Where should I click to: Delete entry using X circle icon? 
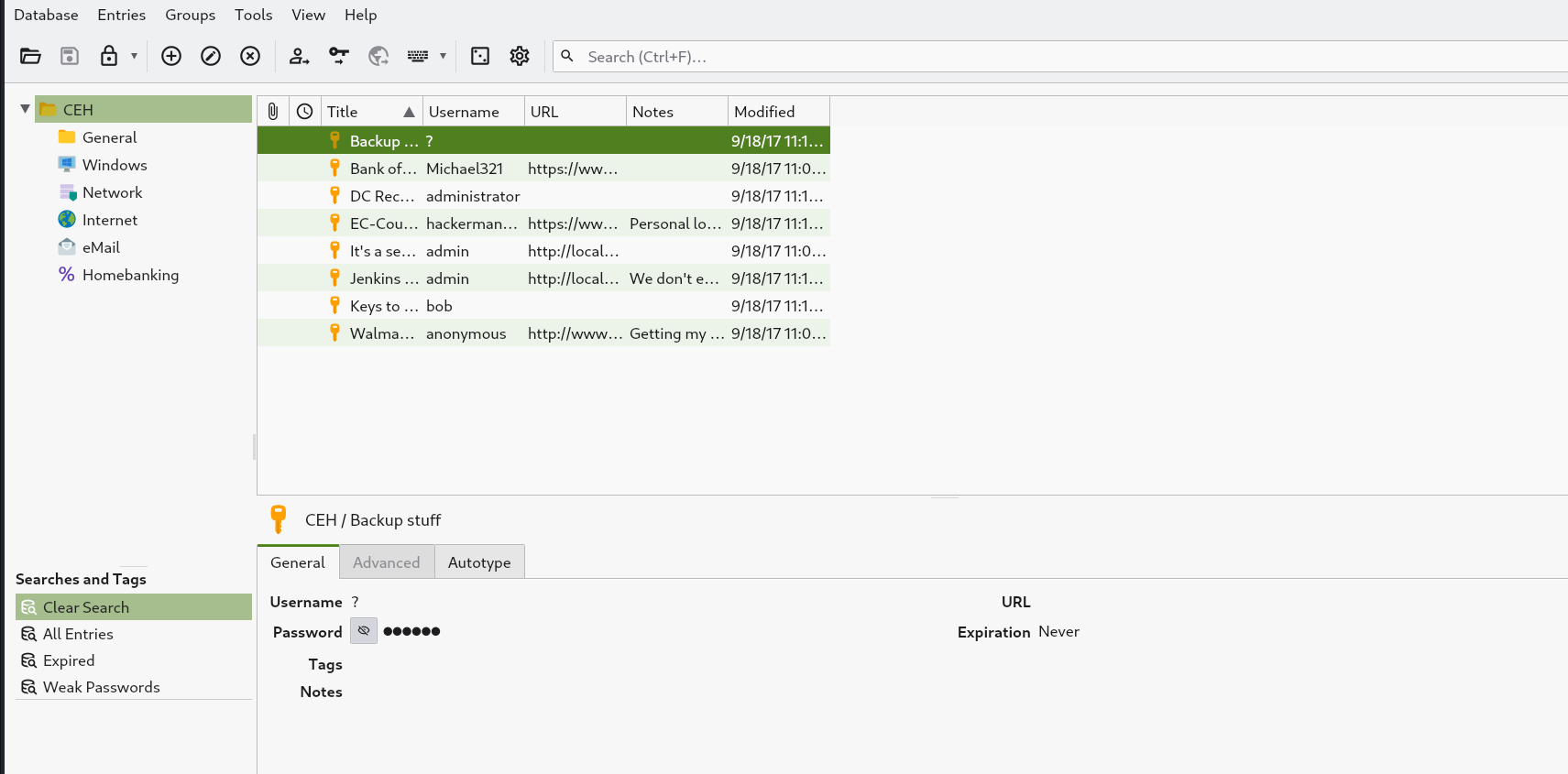(x=250, y=56)
